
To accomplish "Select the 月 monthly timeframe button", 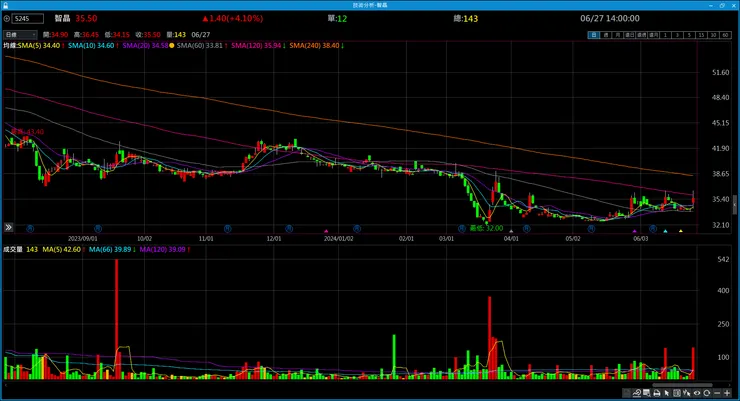I will coord(618,35).
